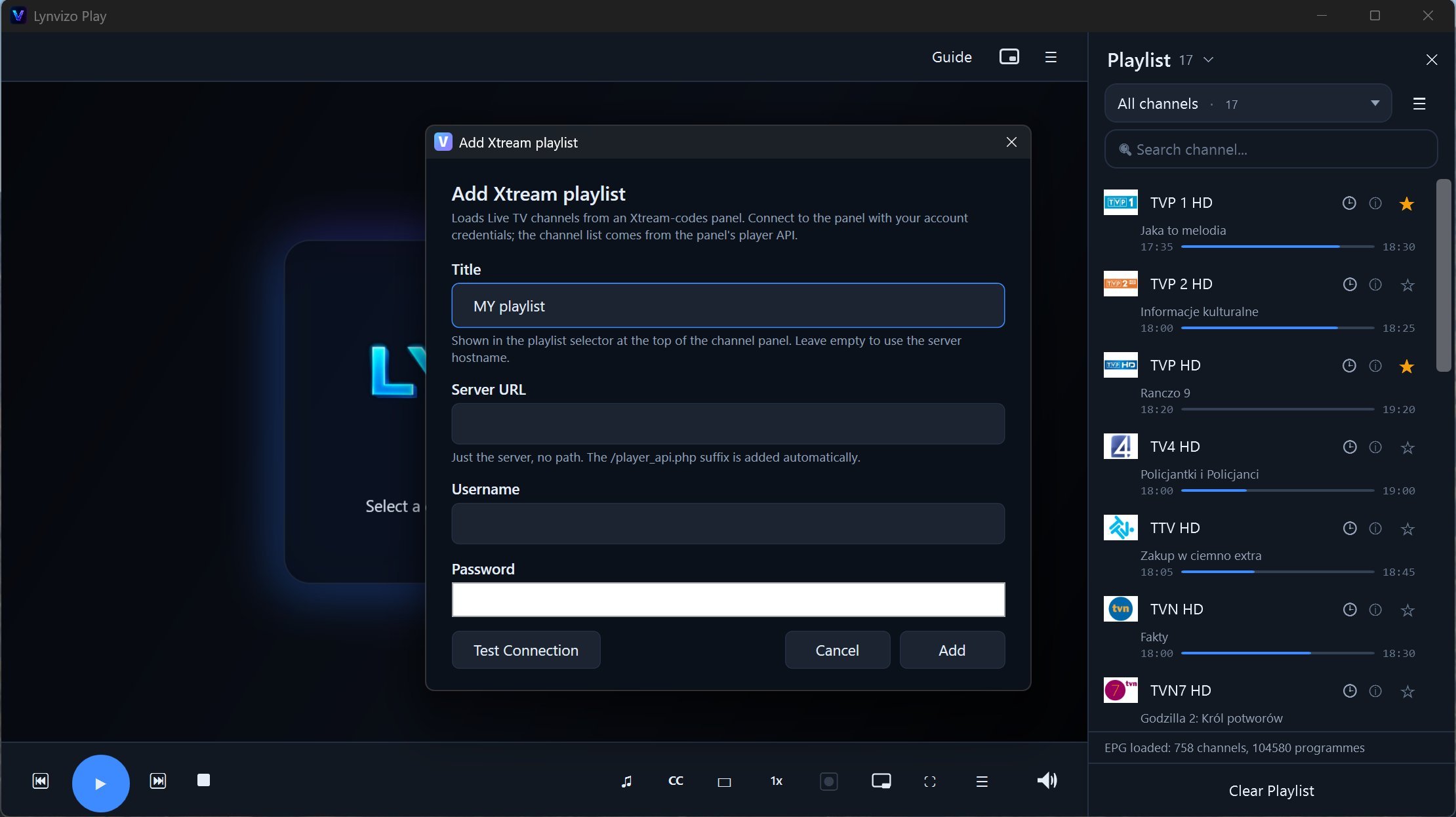Screen dimensions: 1456x817
Task: Focus the Search channel field
Action: tap(1271, 149)
